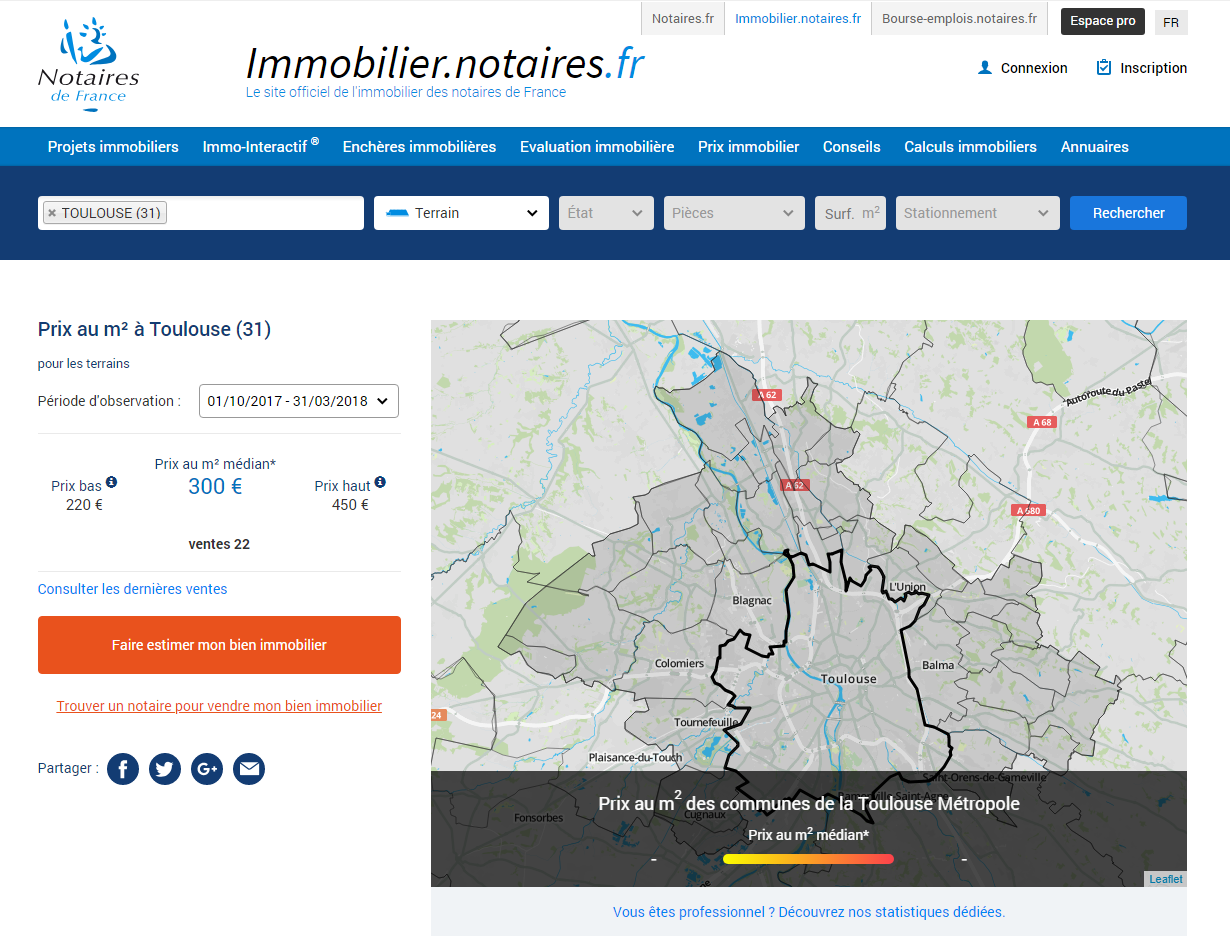This screenshot has height=949, width=1230.
Task: Open the Enchères immobilières menu
Action: 419,147
